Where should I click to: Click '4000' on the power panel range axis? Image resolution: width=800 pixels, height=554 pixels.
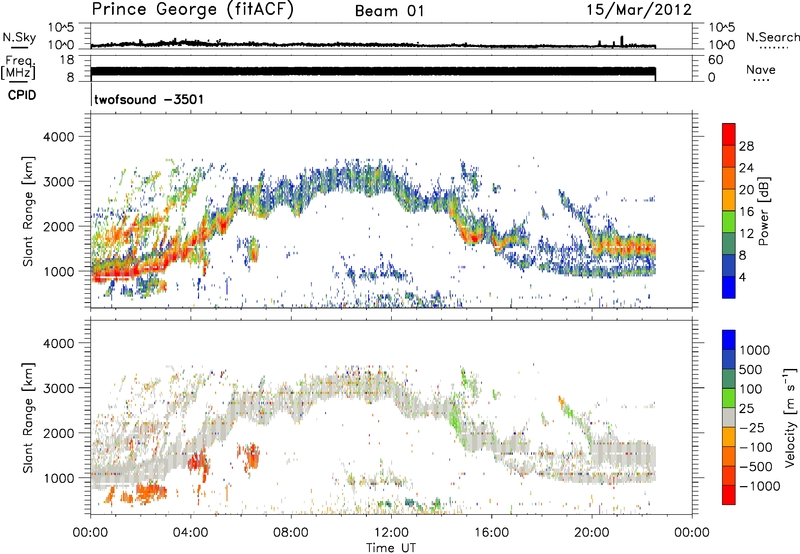tap(58, 137)
